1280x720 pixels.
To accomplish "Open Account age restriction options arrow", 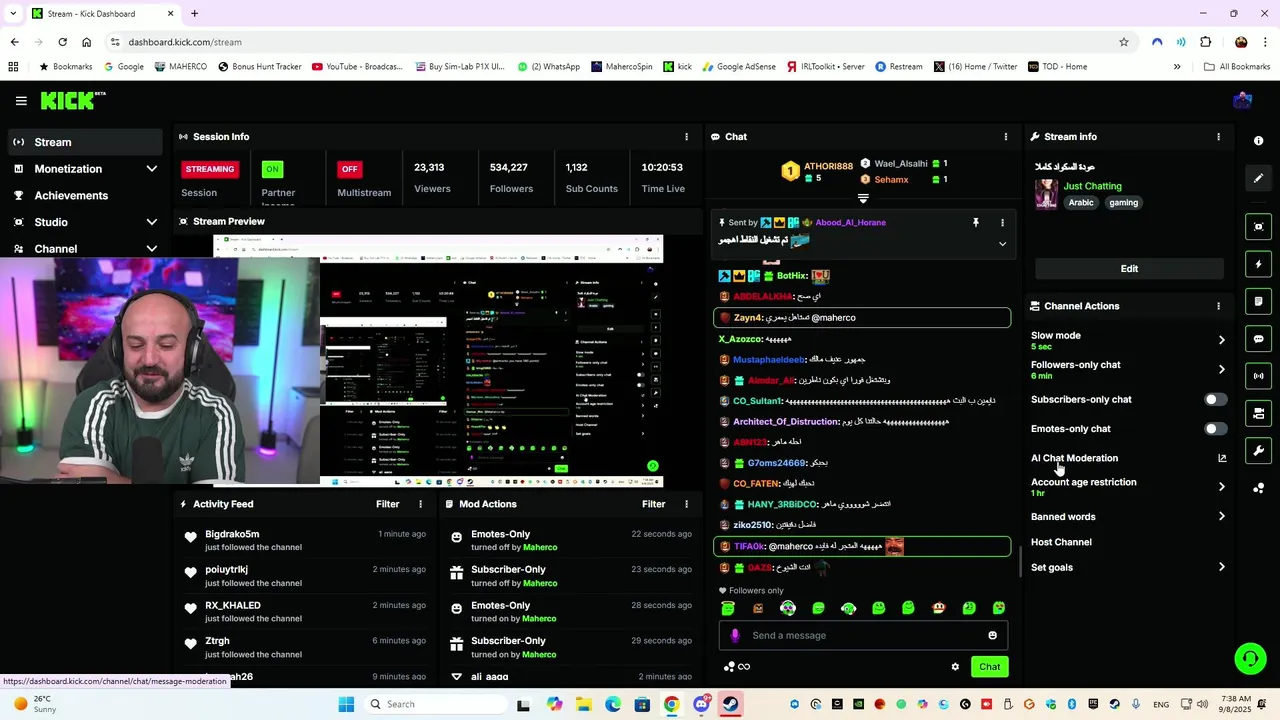I will (x=1222, y=487).
